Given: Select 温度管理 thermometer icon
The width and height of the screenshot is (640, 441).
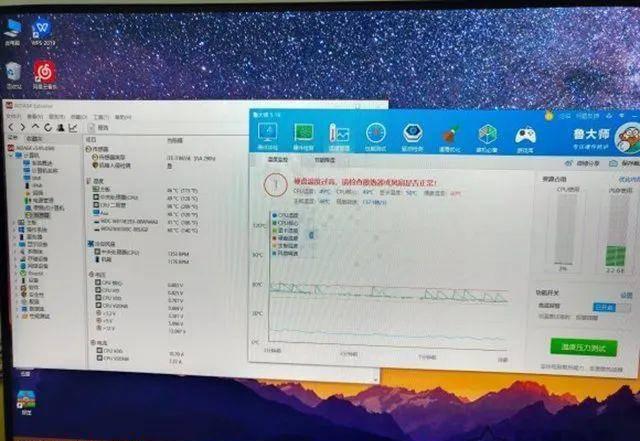Looking at the screenshot, I should [x=339, y=138].
